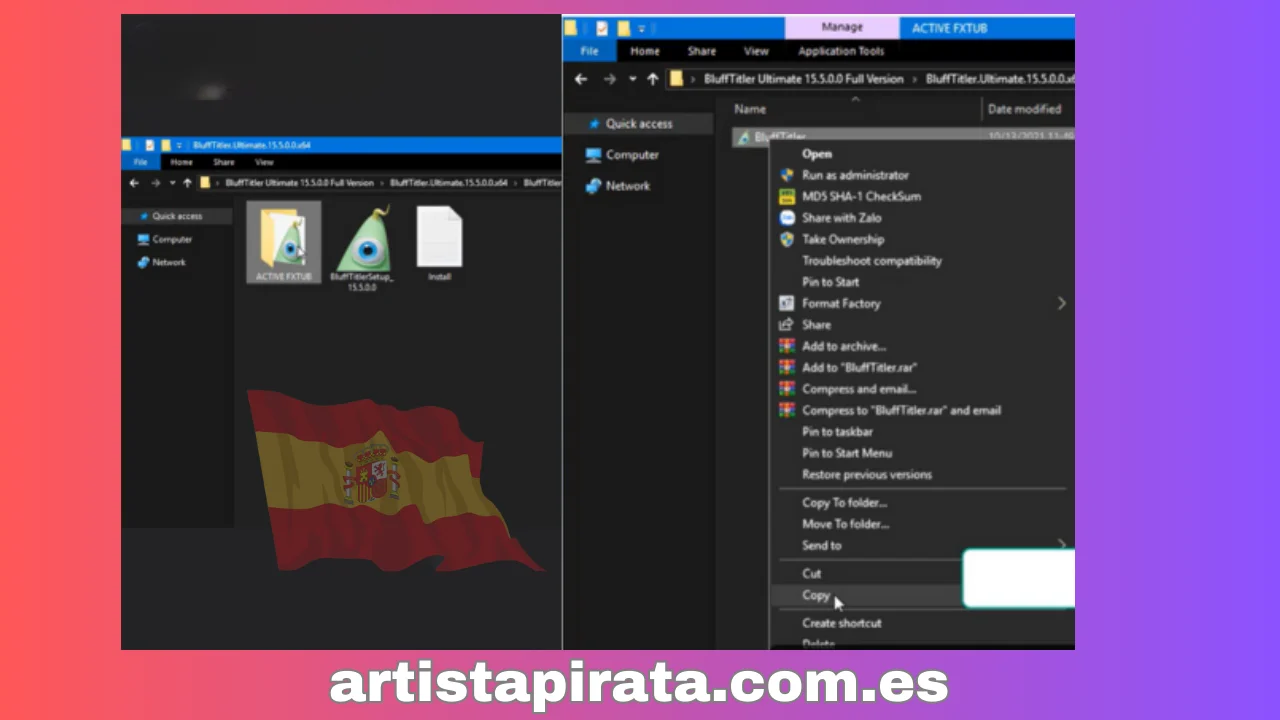
Task: Click "BluffTitler Ultimate 15.5.0.0 Full Version" breadcrumb in ACTIVE FXTUB window
Action: [803, 79]
